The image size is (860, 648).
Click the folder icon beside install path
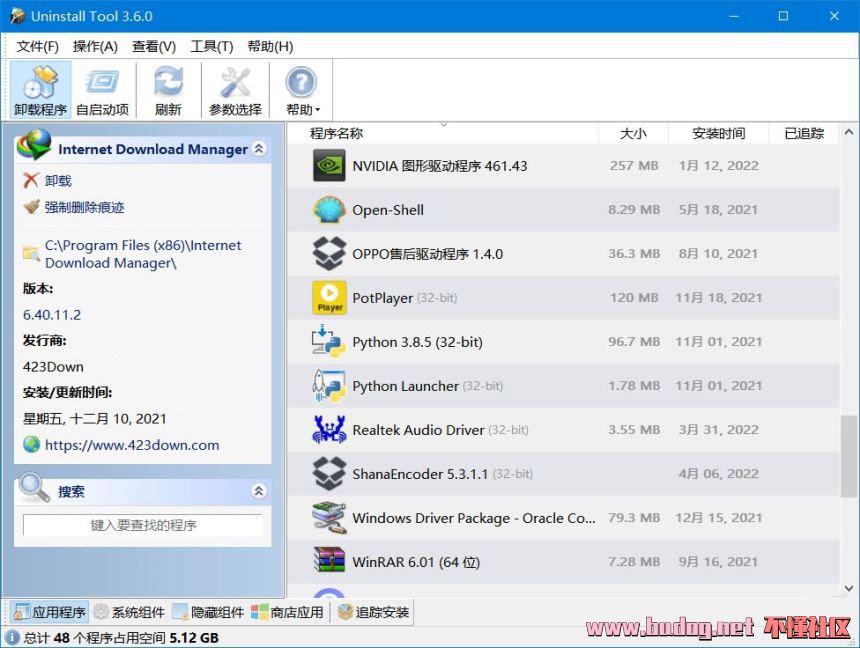31,253
